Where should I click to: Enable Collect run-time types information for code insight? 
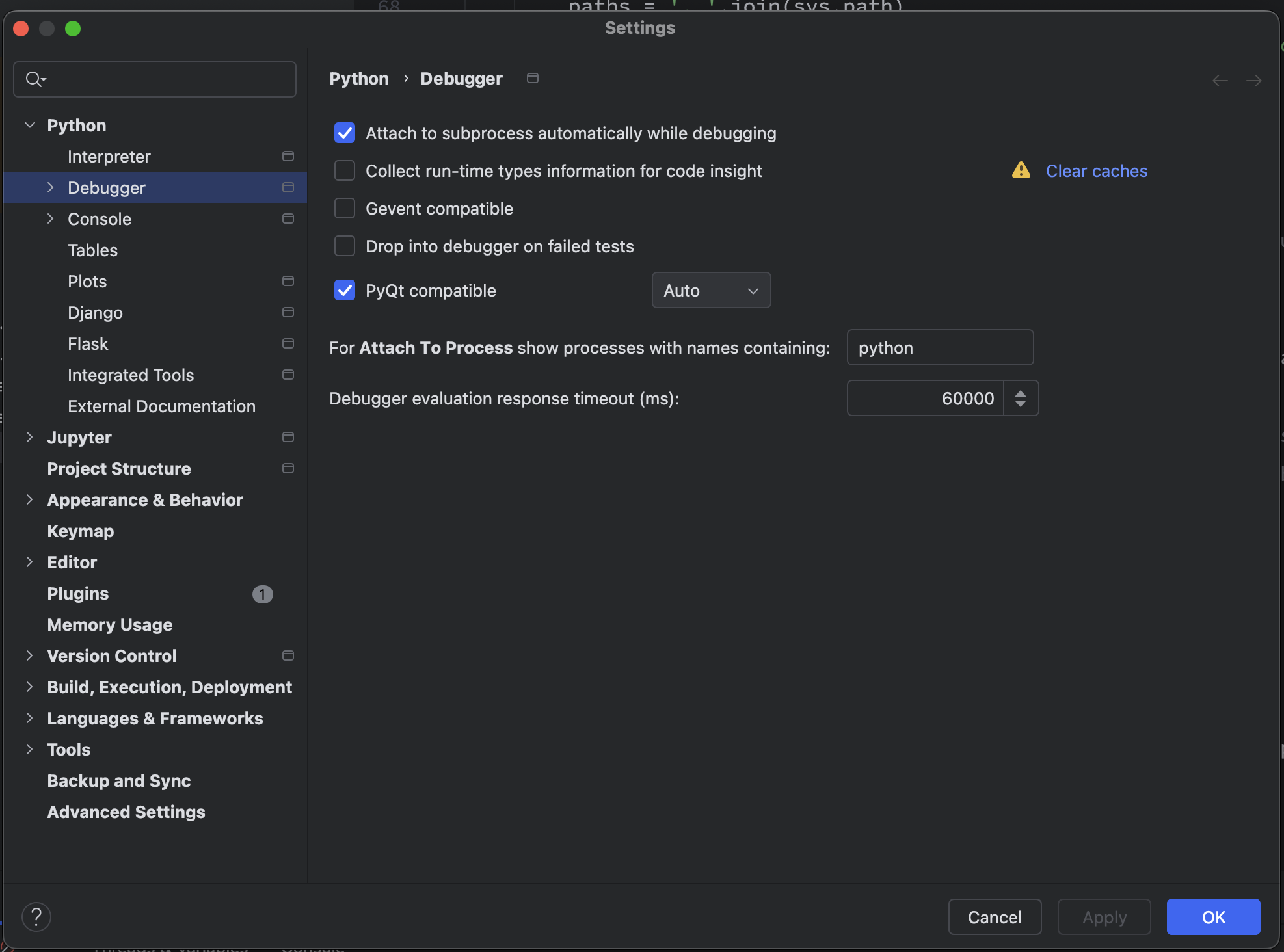[345, 170]
